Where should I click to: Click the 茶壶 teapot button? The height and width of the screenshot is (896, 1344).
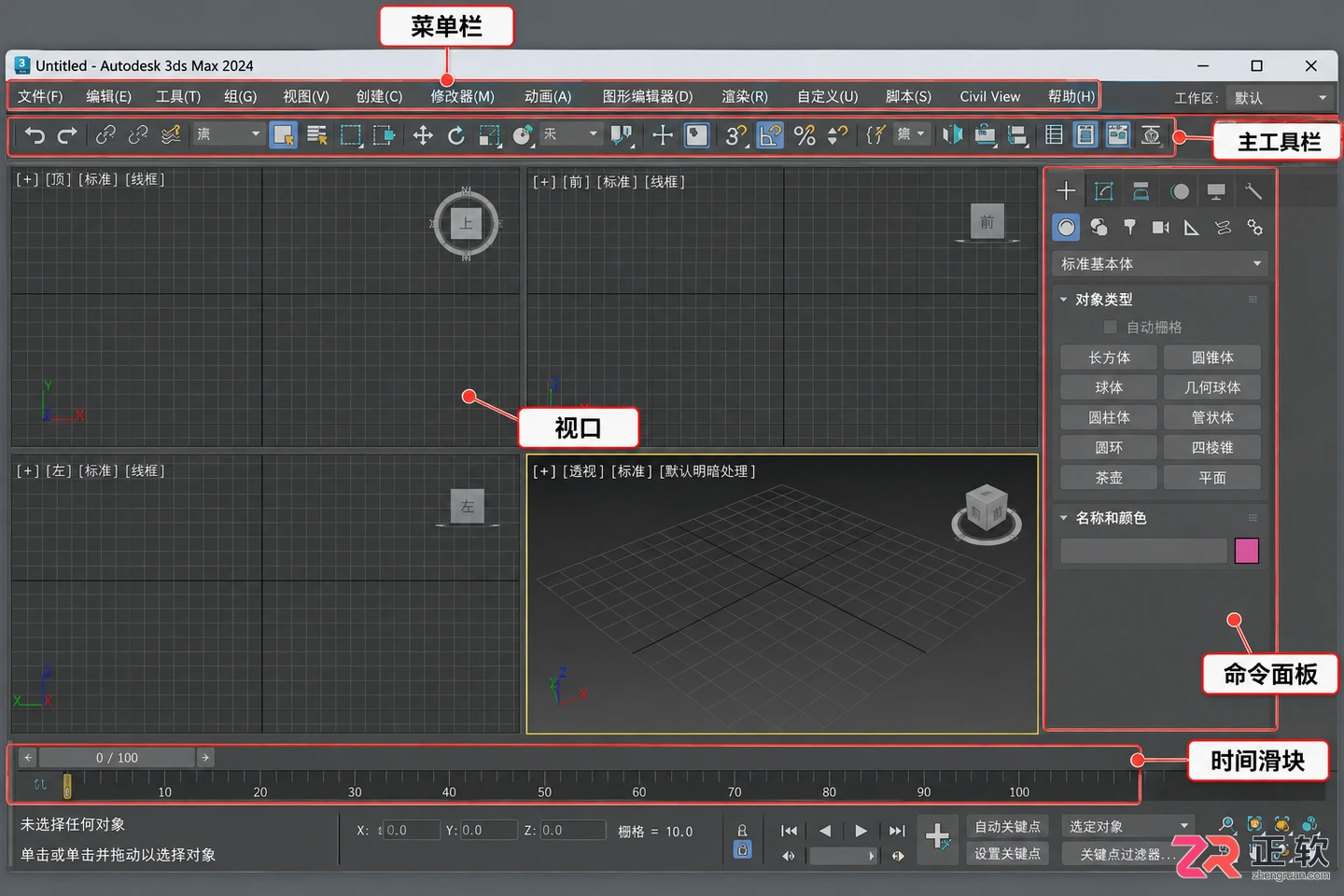(x=1109, y=477)
